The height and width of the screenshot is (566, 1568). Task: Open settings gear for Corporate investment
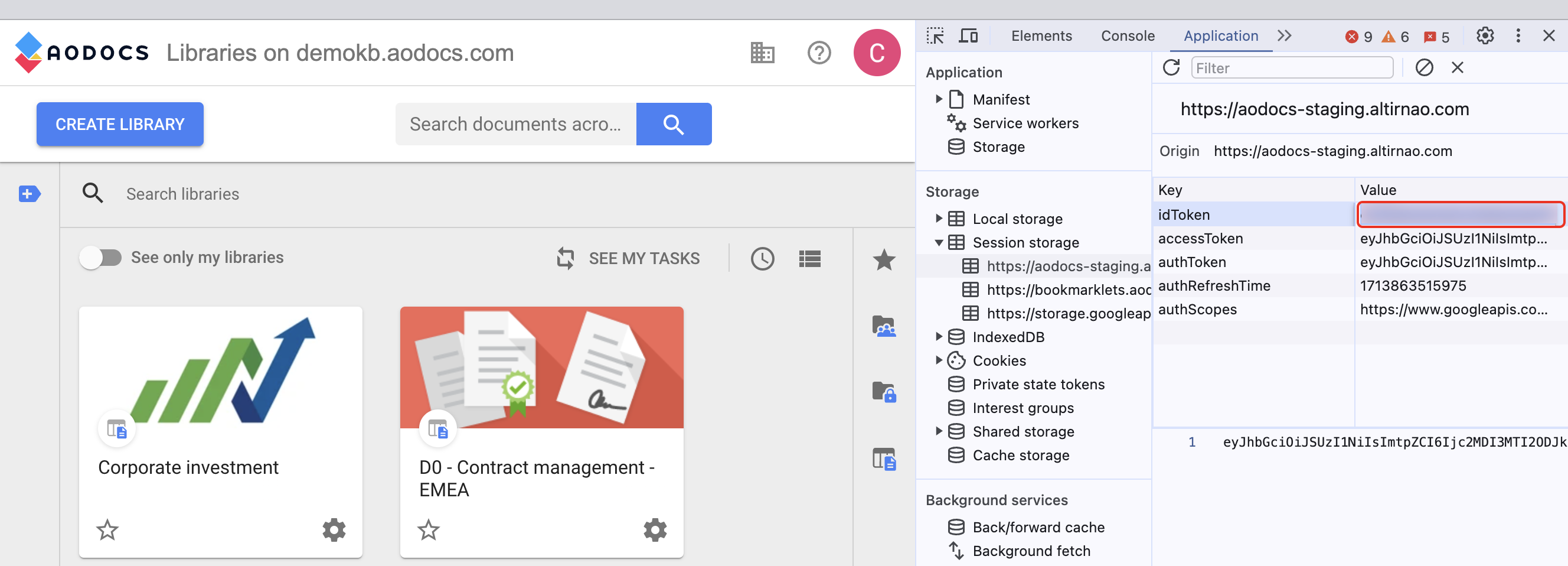point(334,530)
